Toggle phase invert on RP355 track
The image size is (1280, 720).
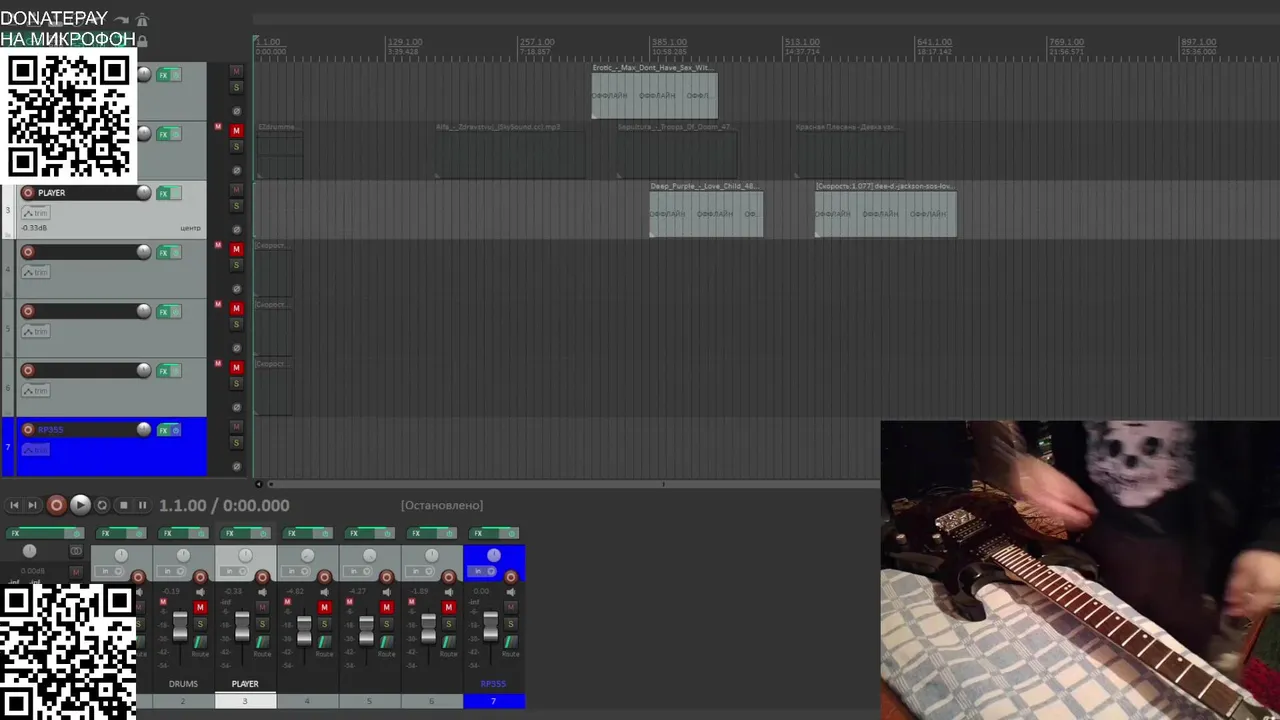click(x=236, y=466)
